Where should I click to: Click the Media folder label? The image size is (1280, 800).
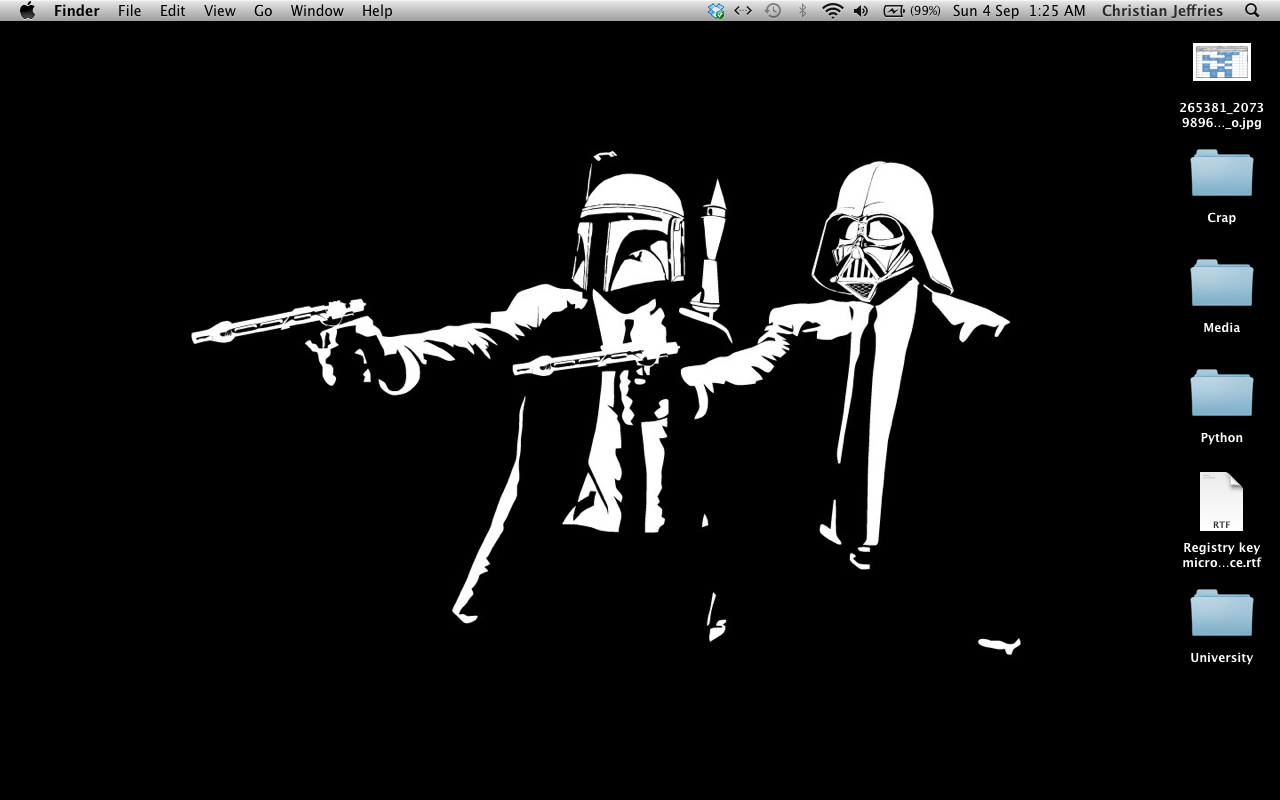1222,328
